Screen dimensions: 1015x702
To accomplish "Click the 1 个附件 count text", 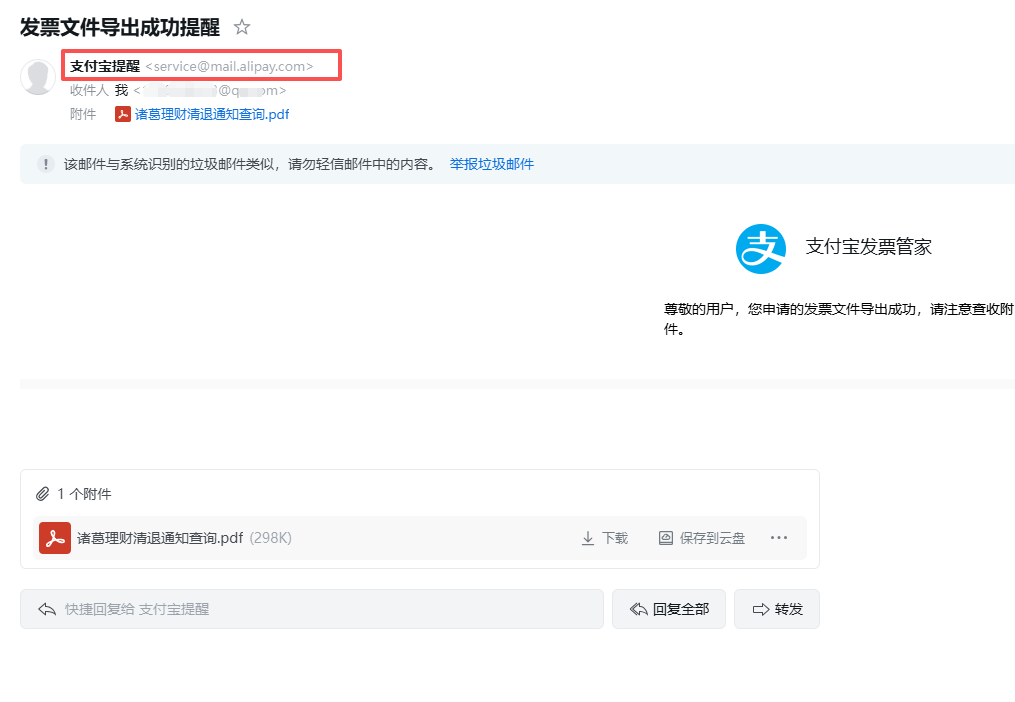I will [x=84, y=494].
